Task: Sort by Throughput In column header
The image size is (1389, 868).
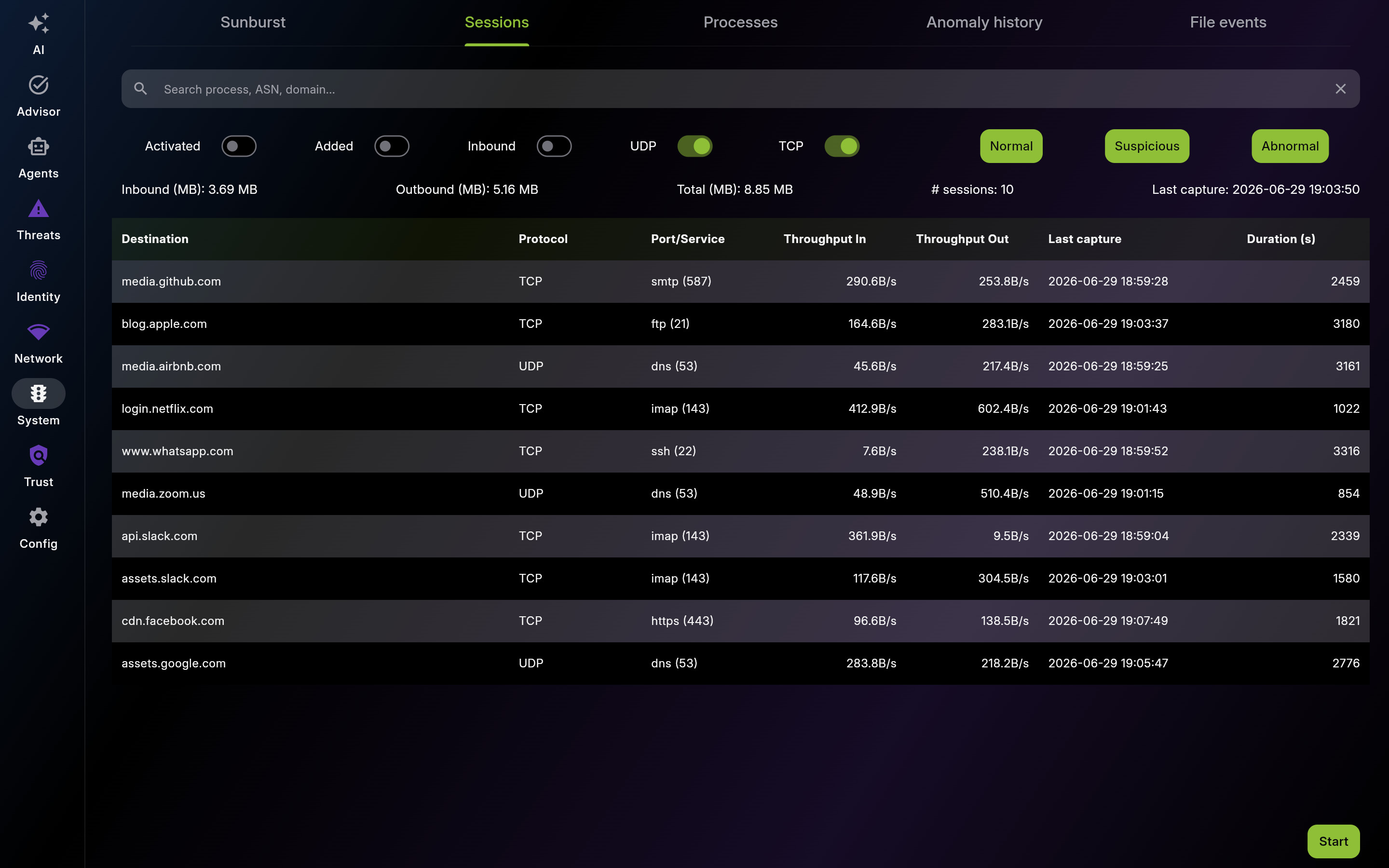Action: (824, 239)
